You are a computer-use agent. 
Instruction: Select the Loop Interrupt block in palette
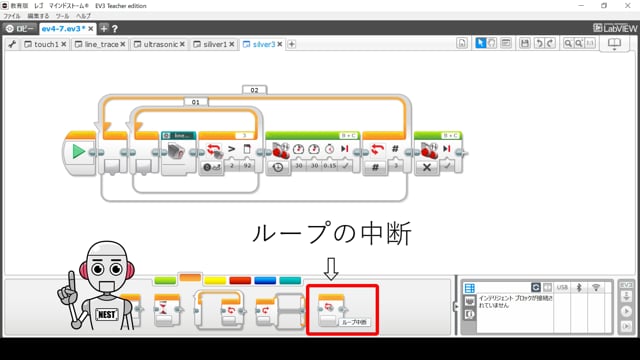pos(331,310)
